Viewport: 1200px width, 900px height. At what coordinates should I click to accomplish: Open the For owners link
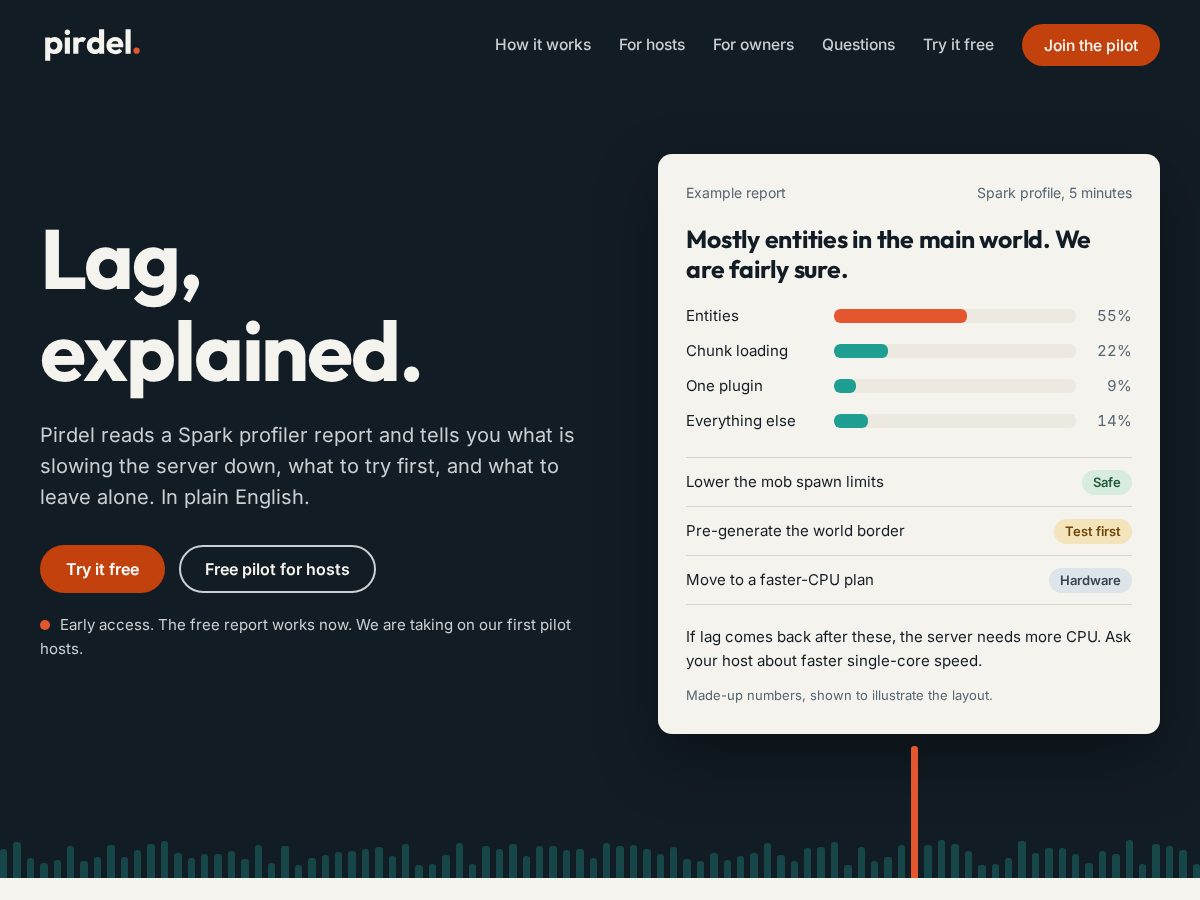(753, 45)
